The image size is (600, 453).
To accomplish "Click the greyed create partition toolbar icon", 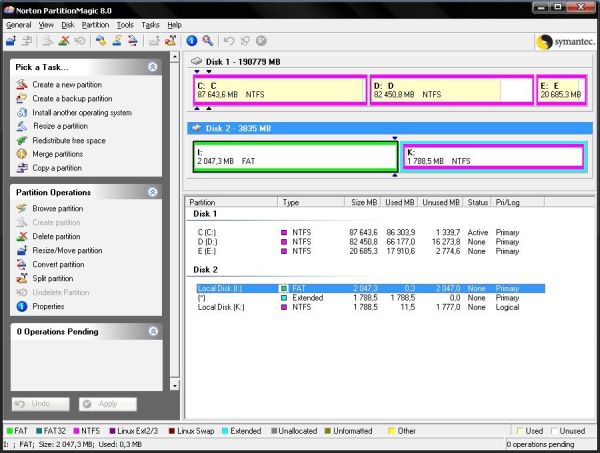I will (47, 41).
